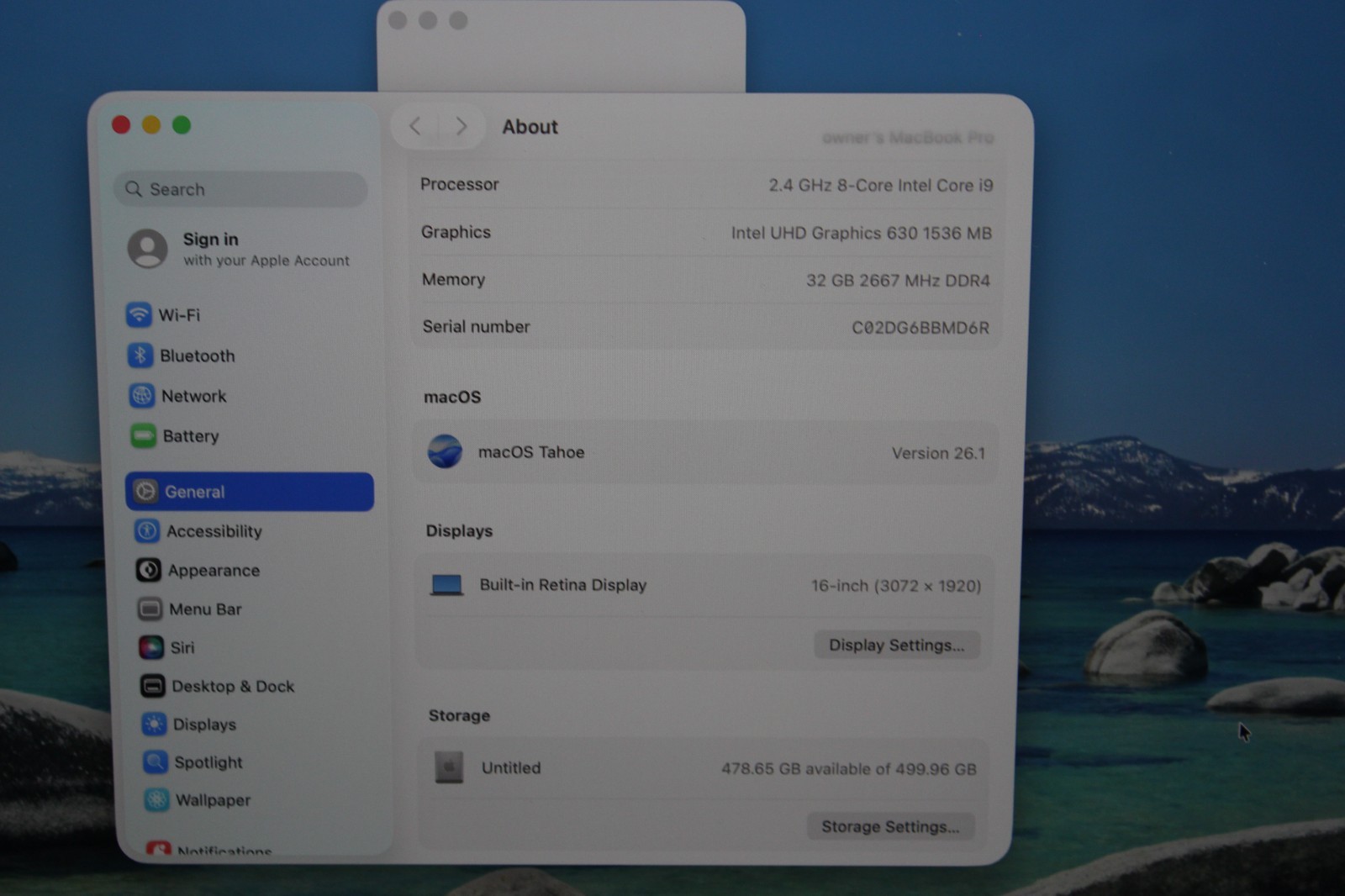Image resolution: width=1345 pixels, height=896 pixels.
Task: Minimize System Settings with the yellow button
Action: [x=151, y=125]
